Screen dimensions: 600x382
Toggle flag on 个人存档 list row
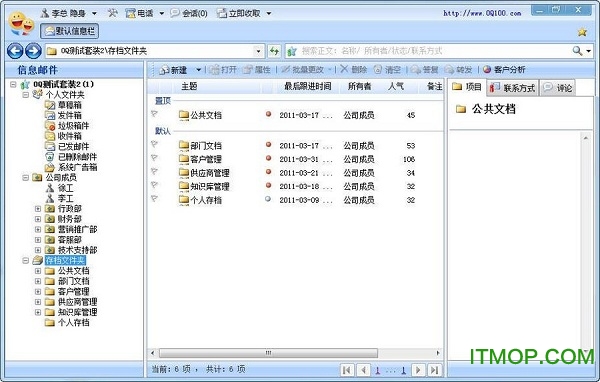click(154, 199)
